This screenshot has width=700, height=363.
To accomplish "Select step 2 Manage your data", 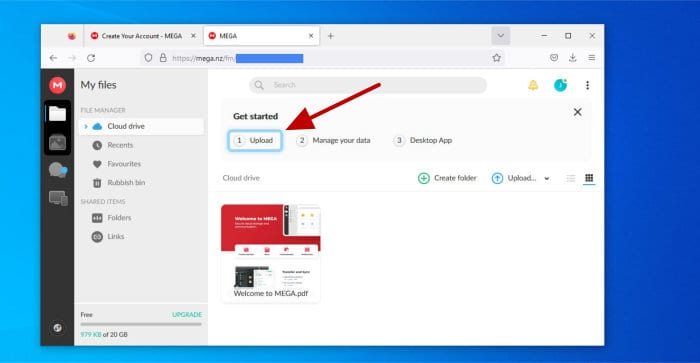I will coord(334,141).
